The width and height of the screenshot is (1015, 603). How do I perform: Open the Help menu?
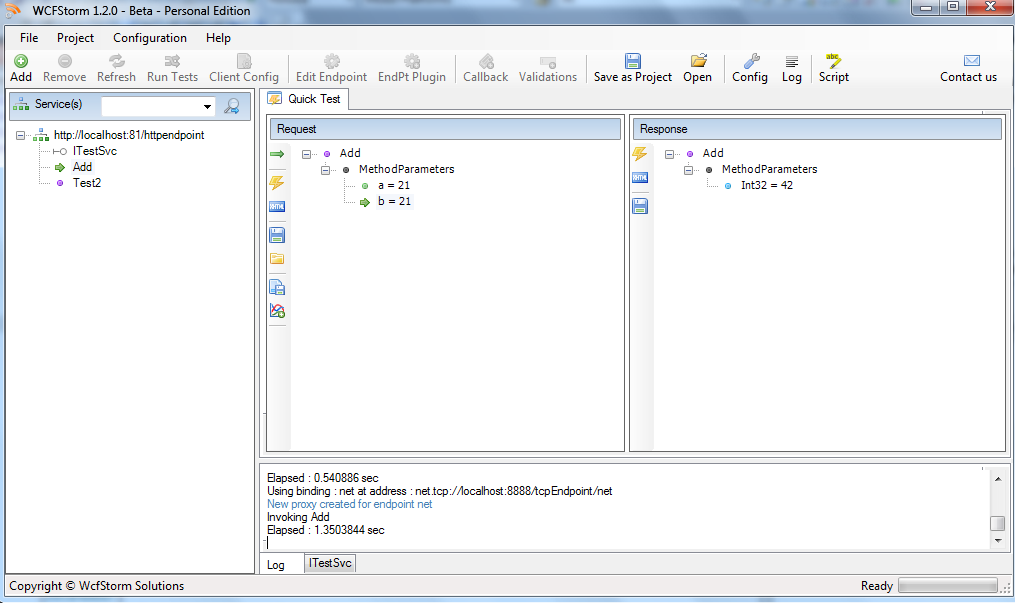coord(218,38)
